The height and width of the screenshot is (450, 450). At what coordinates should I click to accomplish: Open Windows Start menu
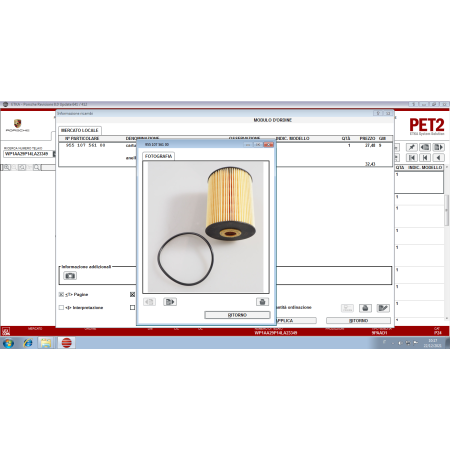pyautogui.click(x=8, y=343)
